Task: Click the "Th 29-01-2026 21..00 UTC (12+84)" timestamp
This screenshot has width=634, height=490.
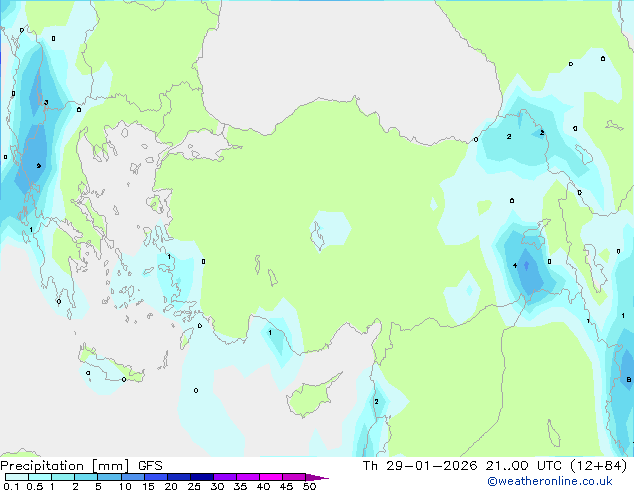Action: (495, 466)
